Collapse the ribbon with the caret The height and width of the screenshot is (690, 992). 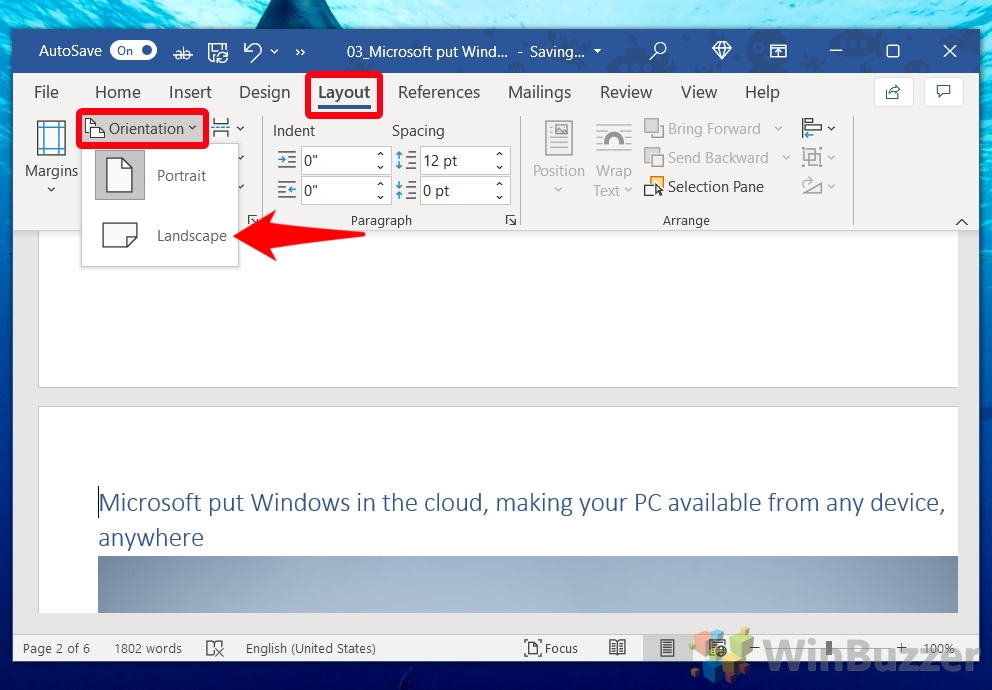click(x=962, y=221)
